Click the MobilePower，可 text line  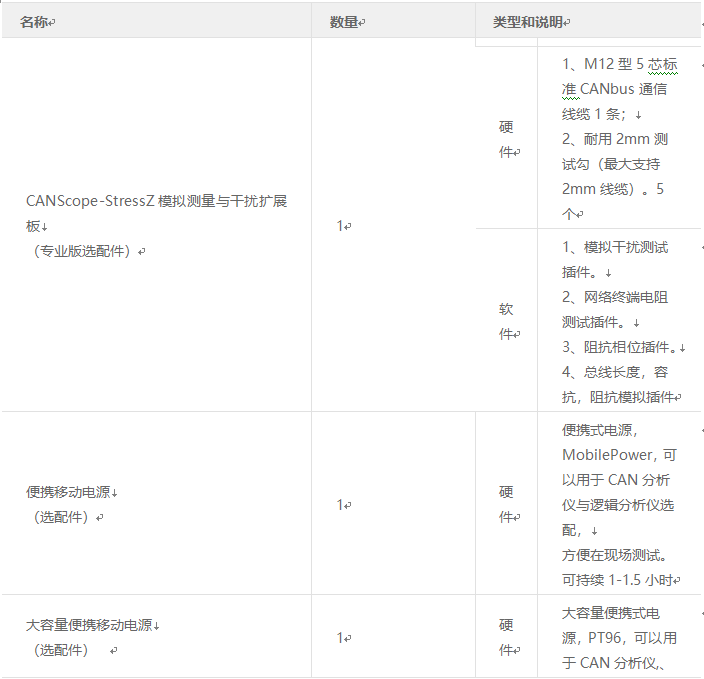(619, 455)
